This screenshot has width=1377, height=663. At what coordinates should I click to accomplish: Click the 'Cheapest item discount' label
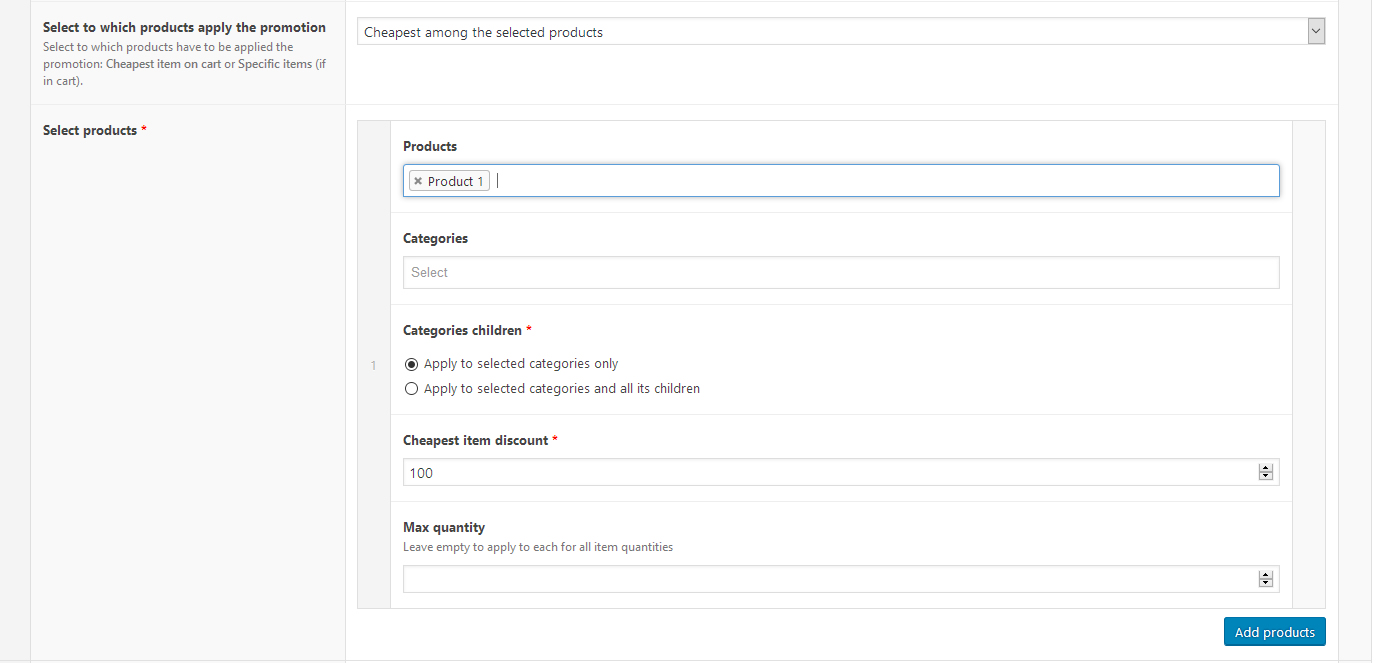475,441
